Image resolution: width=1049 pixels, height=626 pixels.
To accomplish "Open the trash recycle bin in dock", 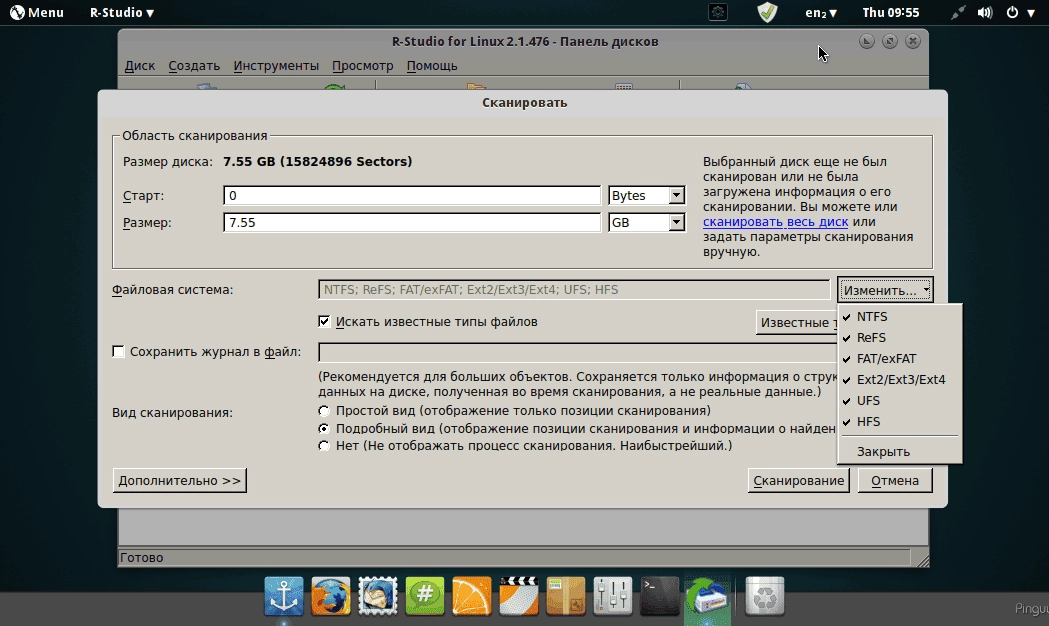I will [x=764, y=596].
